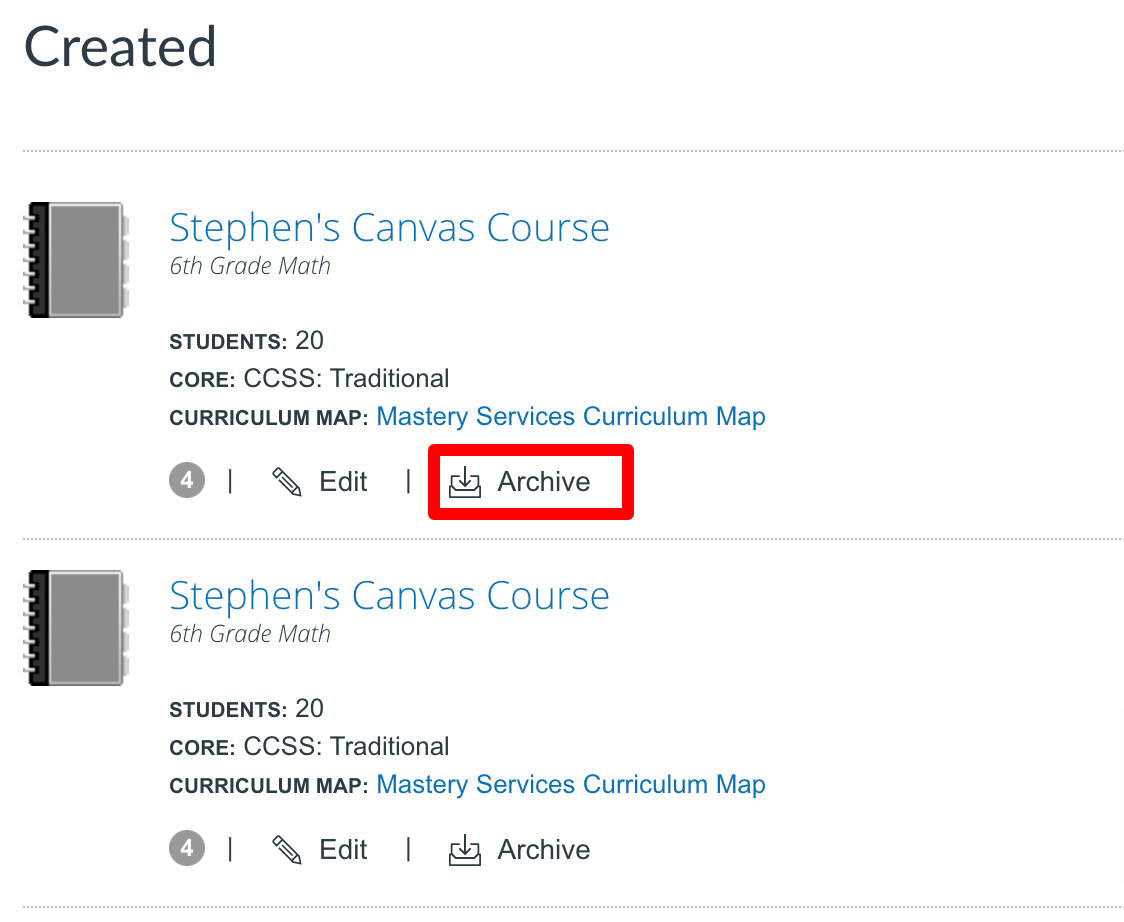Image resolution: width=1124 pixels, height=922 pixels.
Task: Click the first course's Students count of 20
Action: 309,341
